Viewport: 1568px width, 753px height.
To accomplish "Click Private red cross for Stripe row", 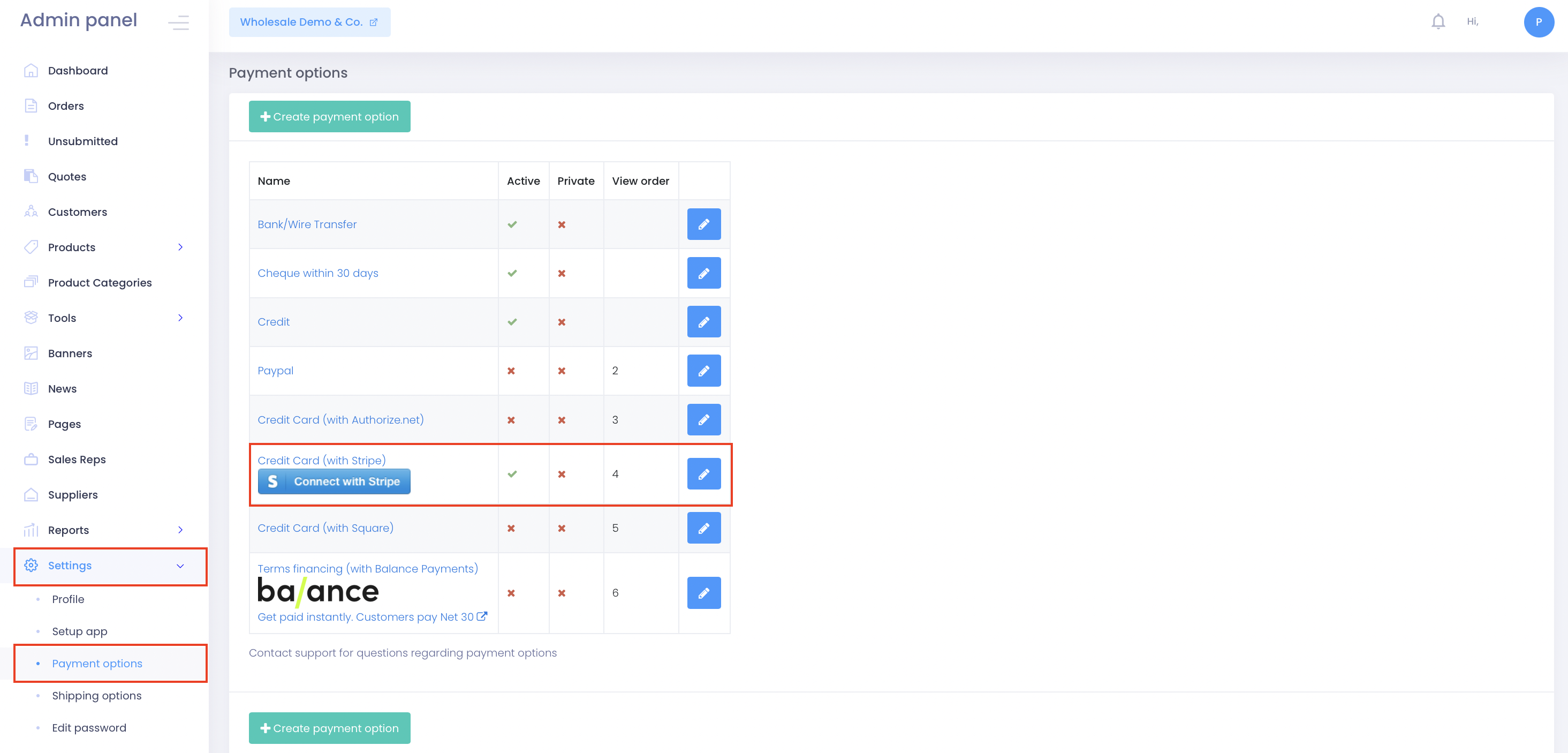I will click(x=562, y=474).
